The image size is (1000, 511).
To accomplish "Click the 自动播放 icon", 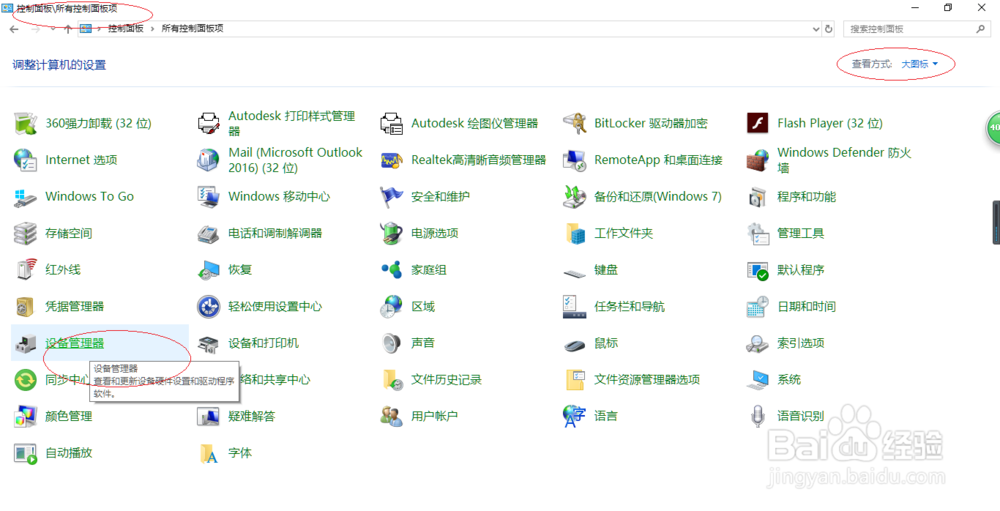I will (x=25, y=454).
